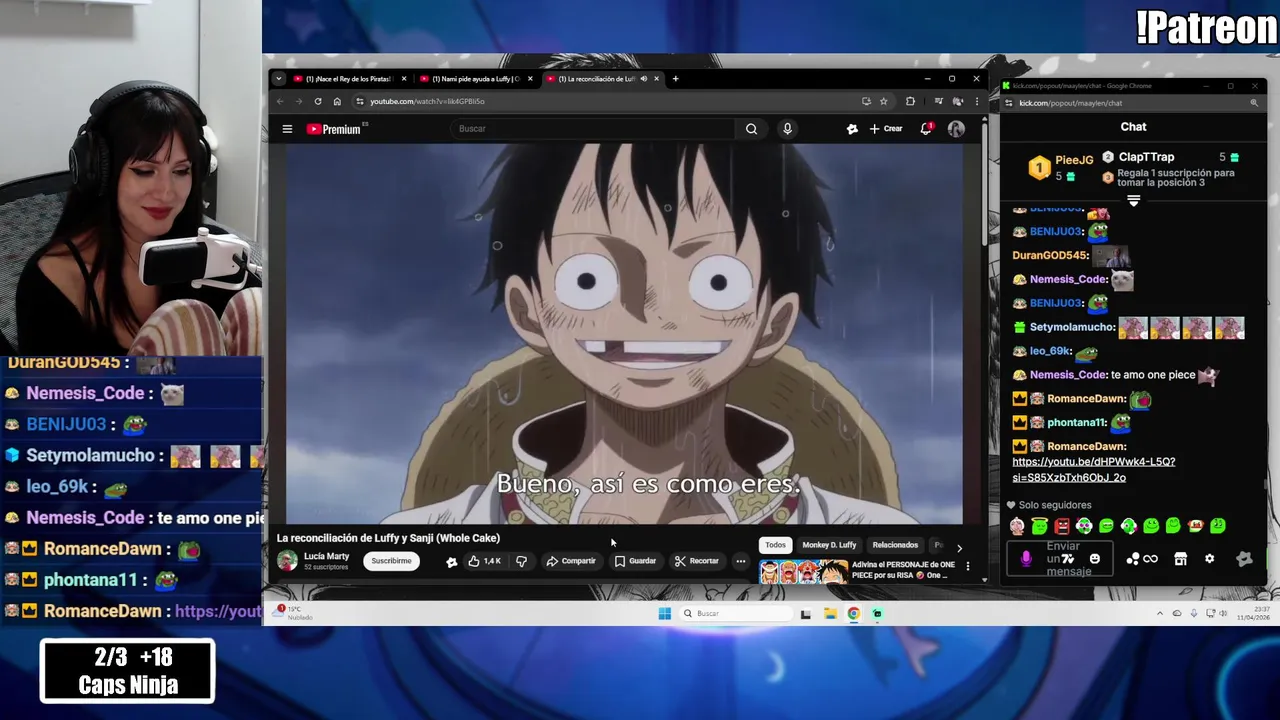The height and width of the screenshot is (720, 1280).
Task: Open new browser tab with plus
Action: [x=675, y=79]
